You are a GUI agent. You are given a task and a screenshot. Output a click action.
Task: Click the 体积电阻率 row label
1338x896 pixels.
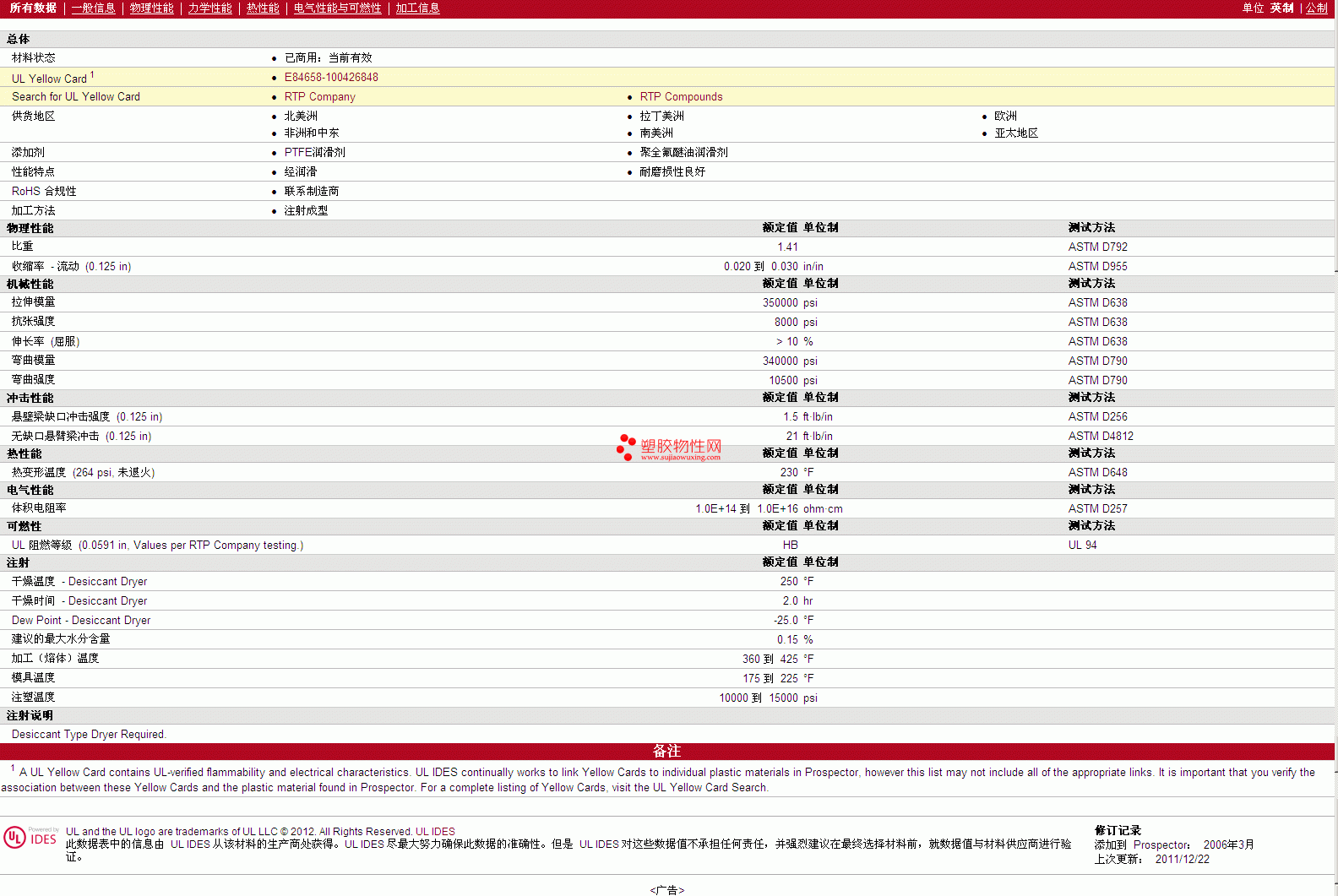point(39,508)
